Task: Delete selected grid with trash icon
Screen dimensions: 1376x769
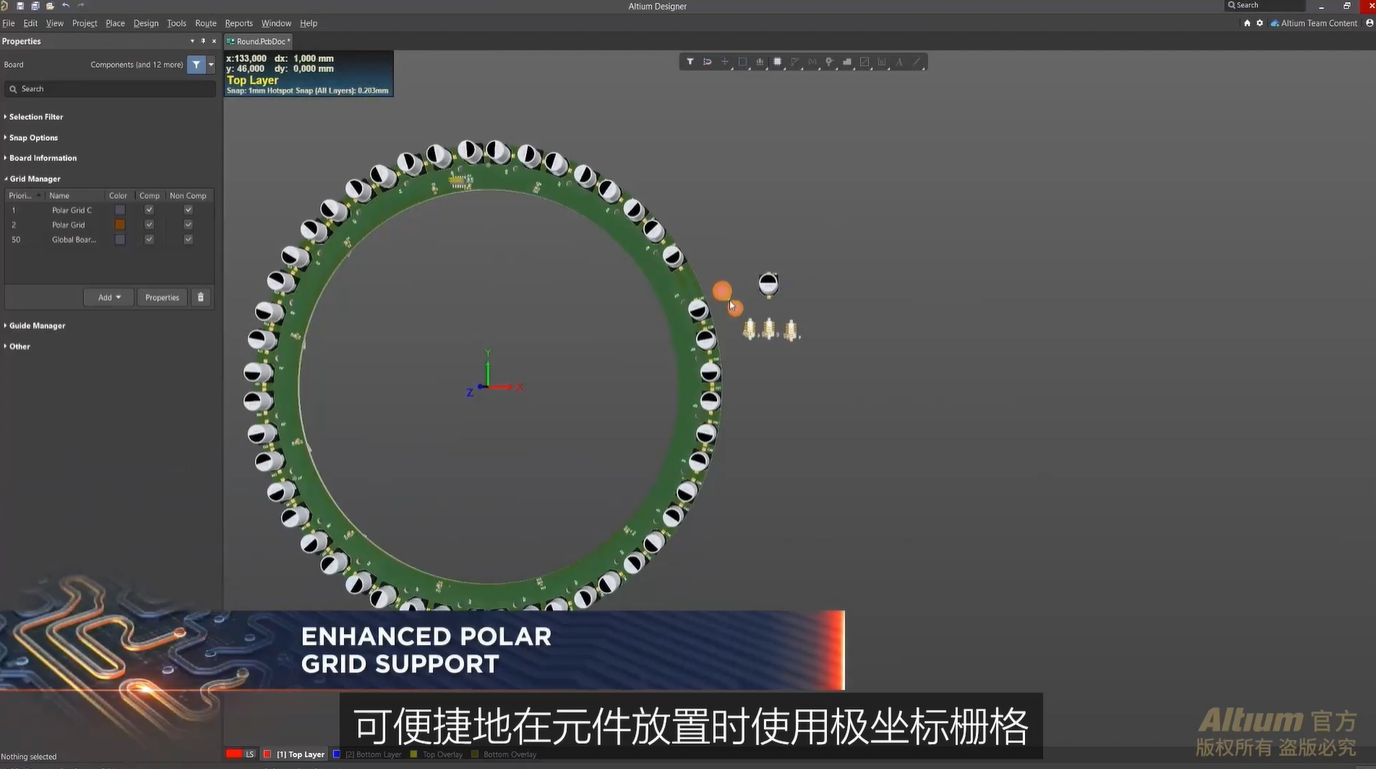Action: pyautogui.click(x=200, y=297)
